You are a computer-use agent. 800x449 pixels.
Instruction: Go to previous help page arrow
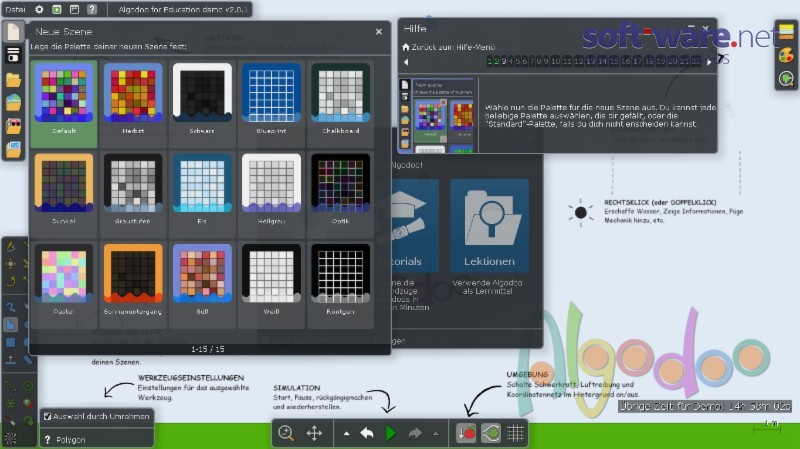[x=406, y=62]
